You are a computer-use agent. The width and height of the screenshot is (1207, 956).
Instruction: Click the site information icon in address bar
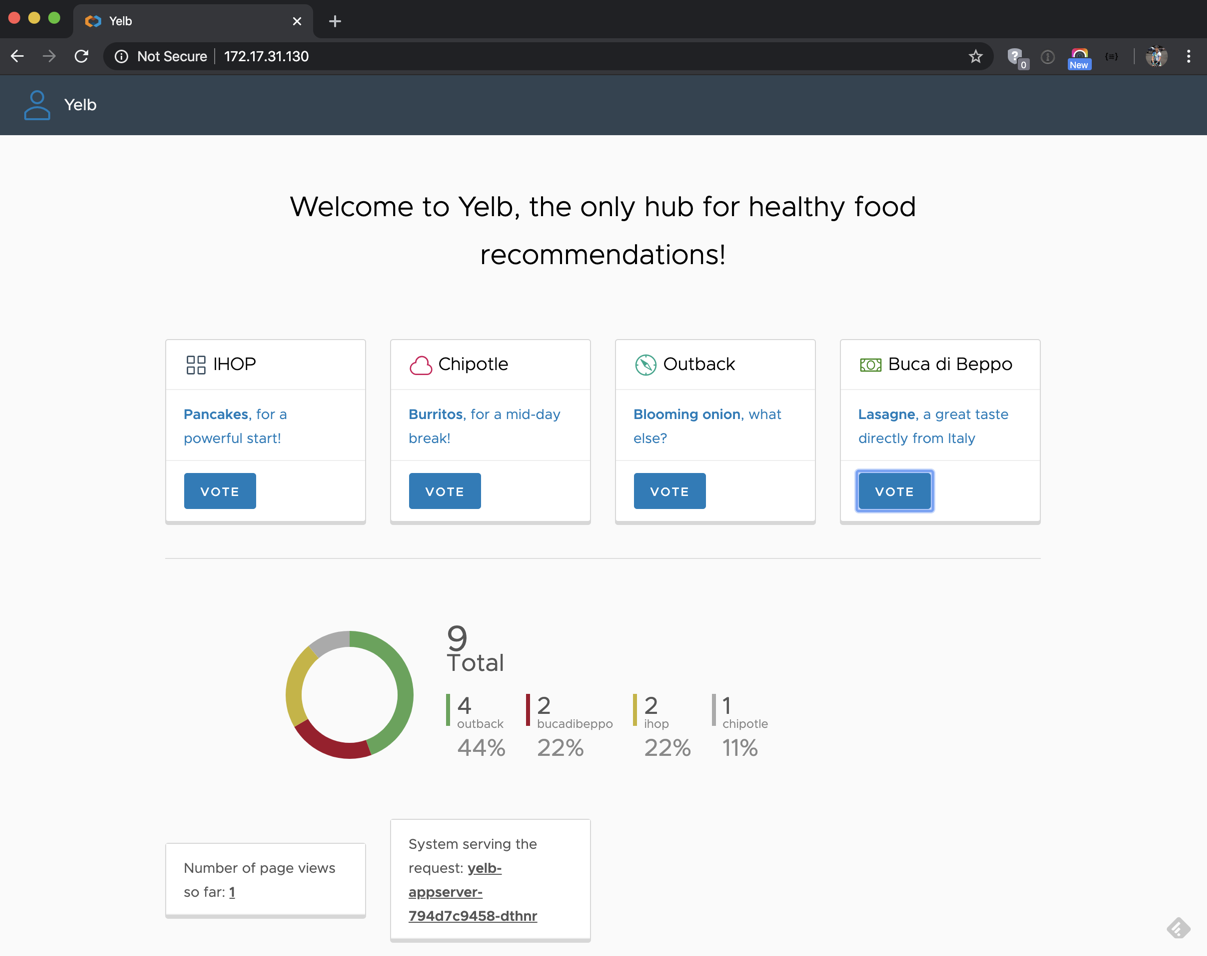121,57
